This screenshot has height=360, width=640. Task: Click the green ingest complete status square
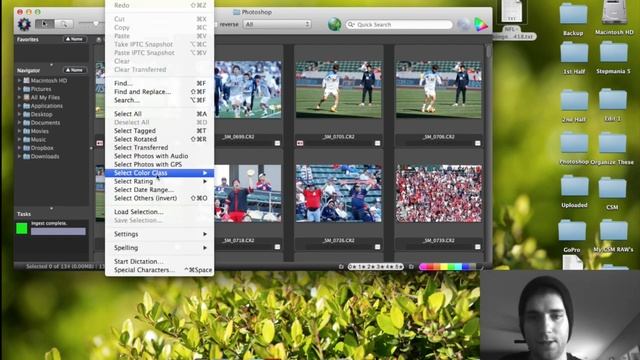tap(22, 229)
